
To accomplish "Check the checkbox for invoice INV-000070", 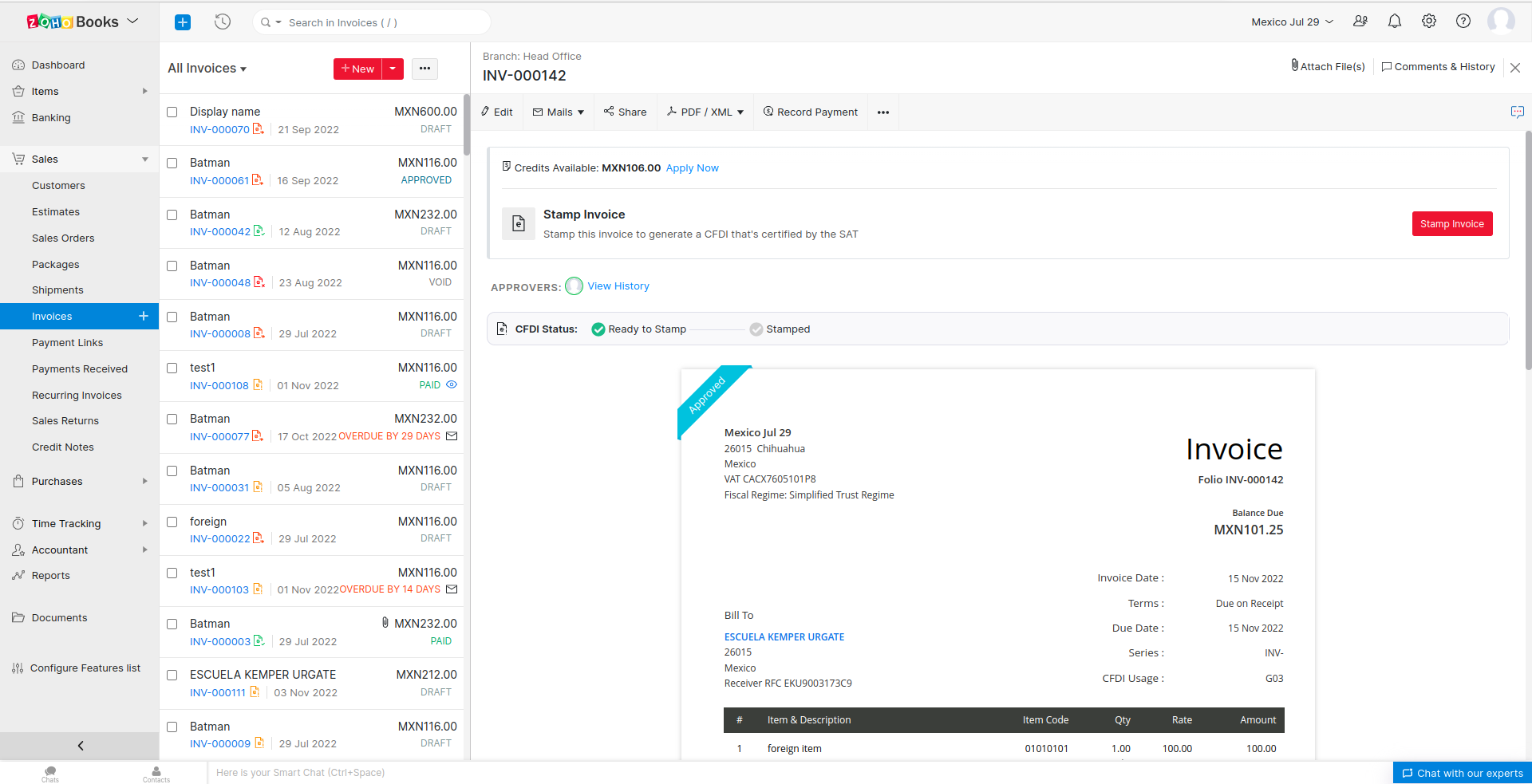I will [172, 112].
